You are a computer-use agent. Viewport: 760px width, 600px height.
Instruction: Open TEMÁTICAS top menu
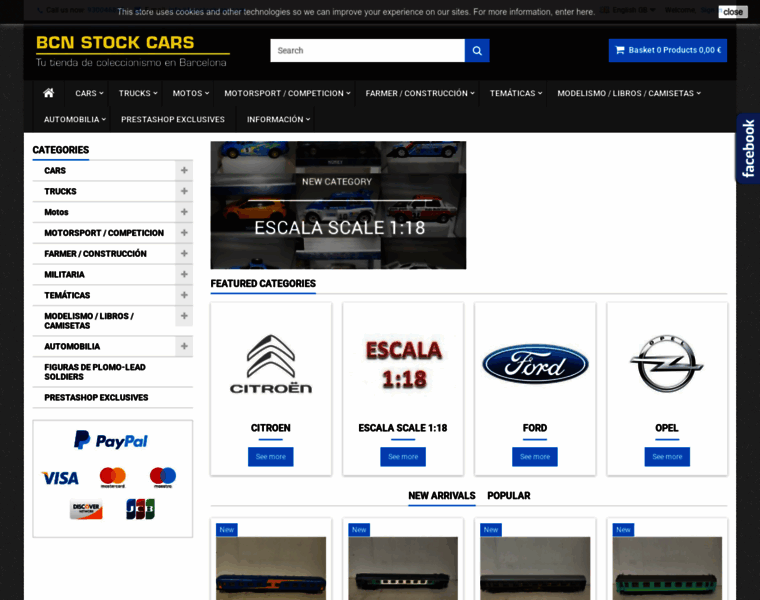coord(516,93)
